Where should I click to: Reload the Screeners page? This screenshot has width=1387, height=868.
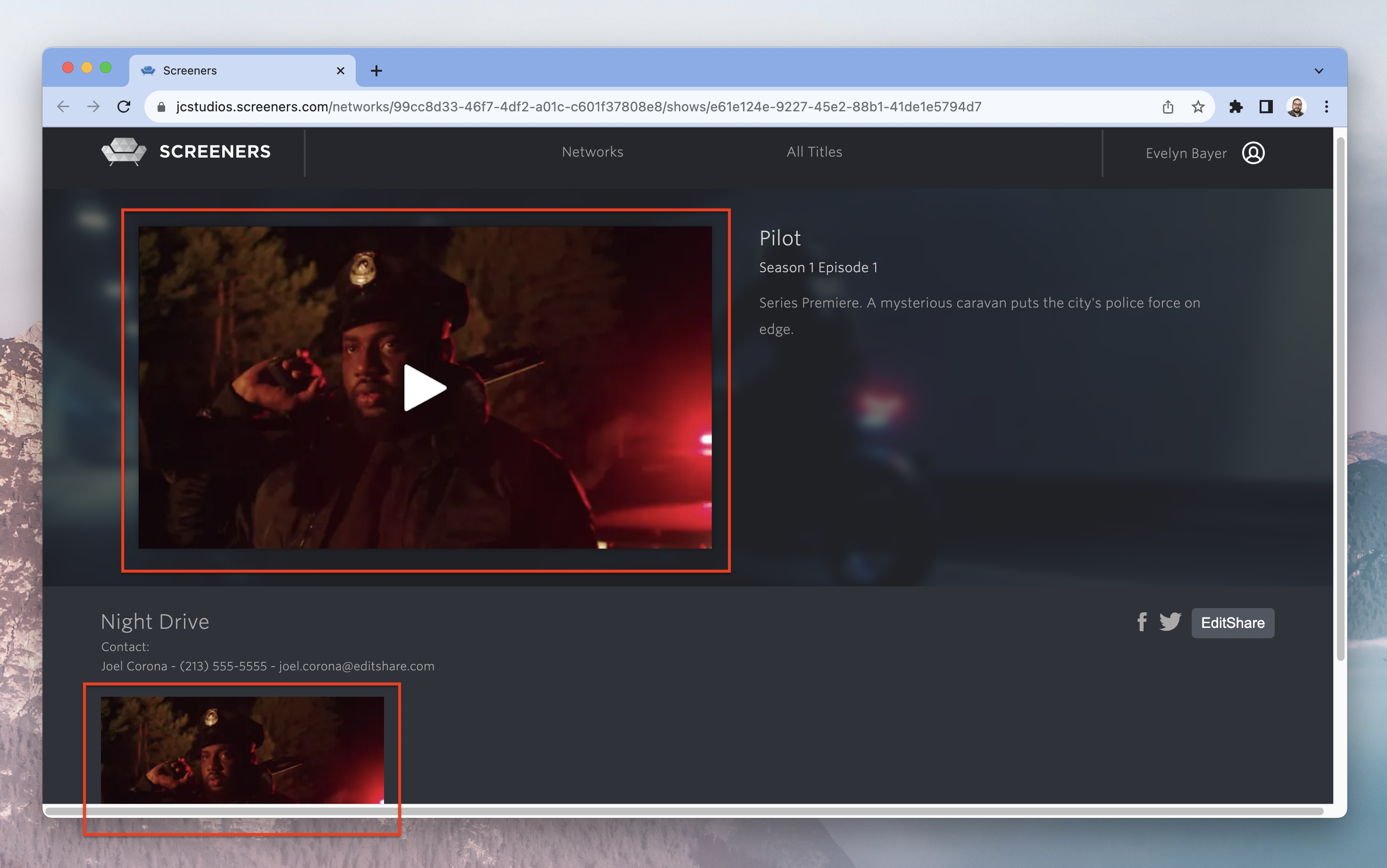(x=124, y=107)
